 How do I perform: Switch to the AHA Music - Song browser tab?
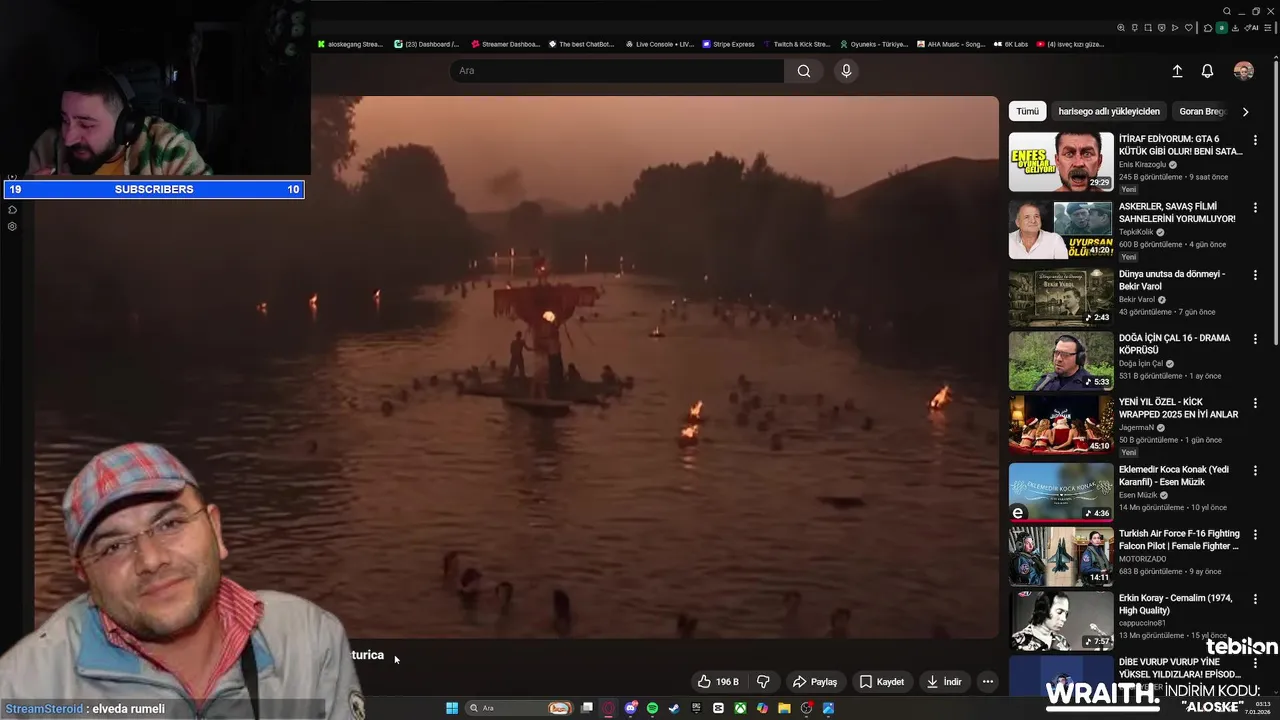[x=951, y=44]
